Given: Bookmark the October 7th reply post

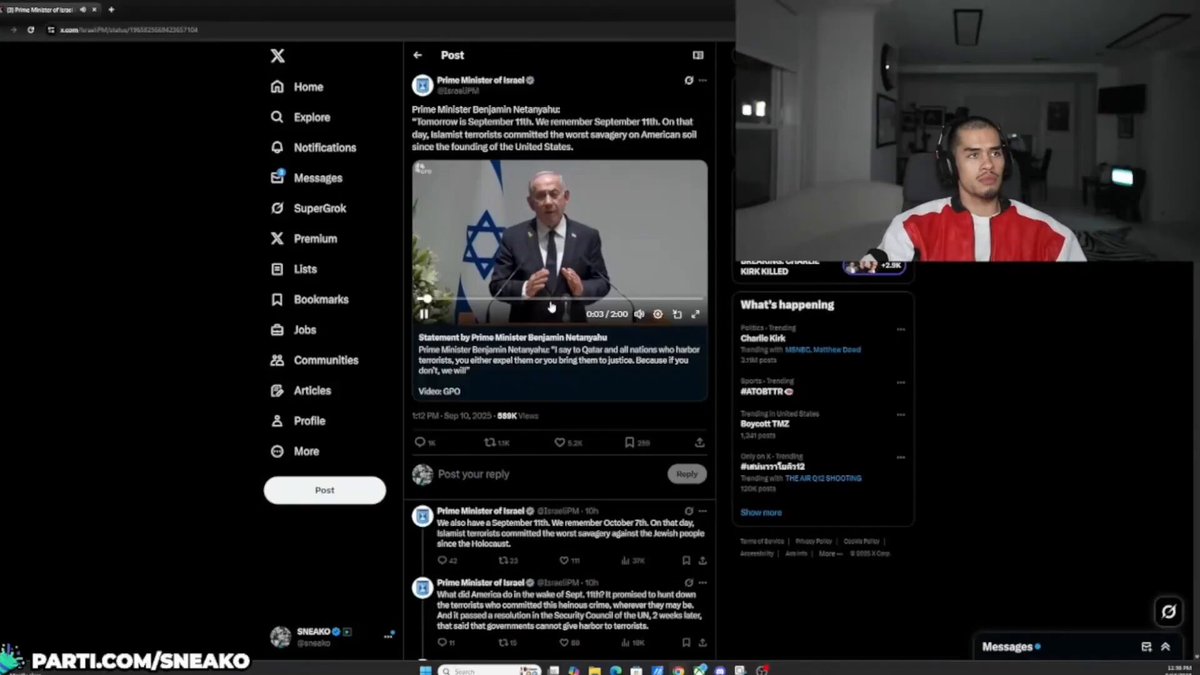Looking at the screenshot, I should (x=686, y=561).
